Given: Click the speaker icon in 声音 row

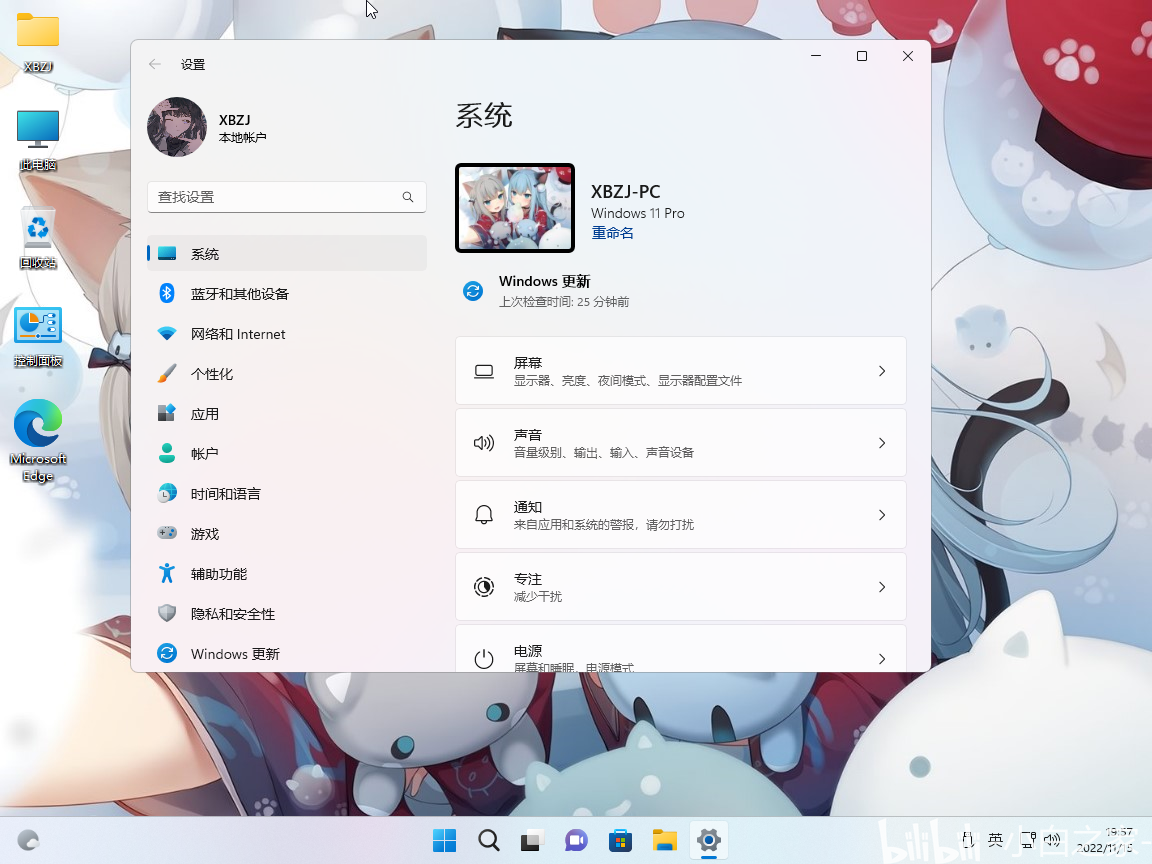Looking at the screenshot, I should pos(484,443).
